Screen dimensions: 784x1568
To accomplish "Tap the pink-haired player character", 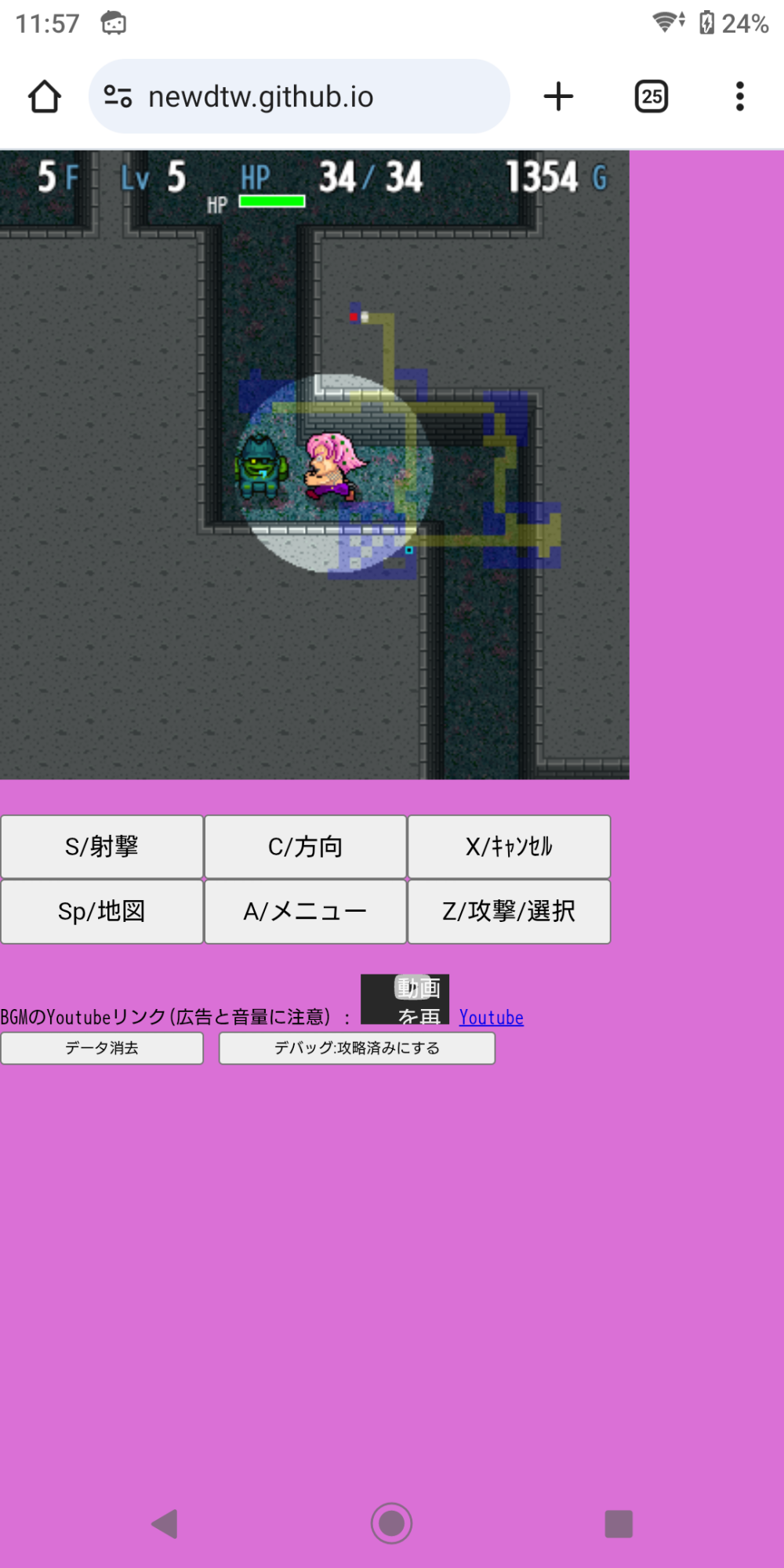I will click(x=335, y=467).
